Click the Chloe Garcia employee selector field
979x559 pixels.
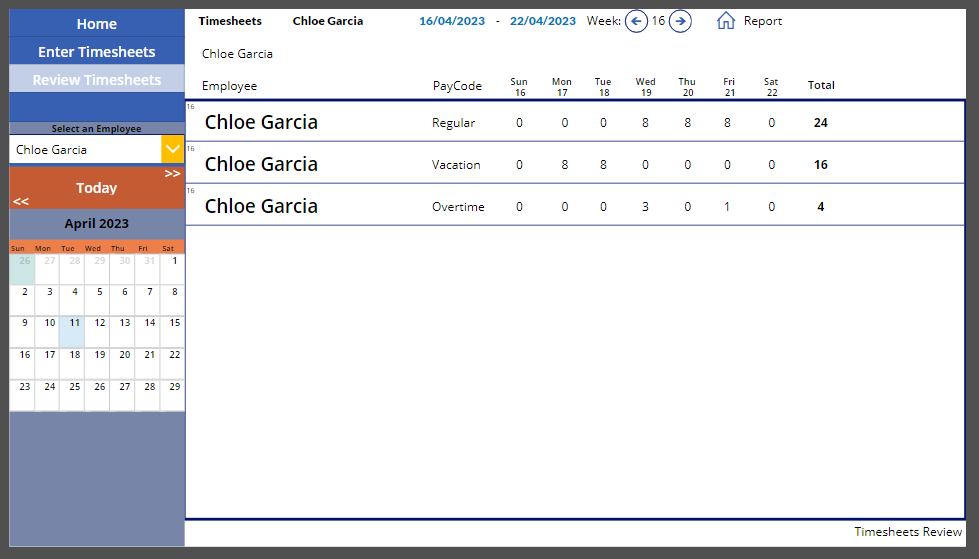[x=85, y=149]
